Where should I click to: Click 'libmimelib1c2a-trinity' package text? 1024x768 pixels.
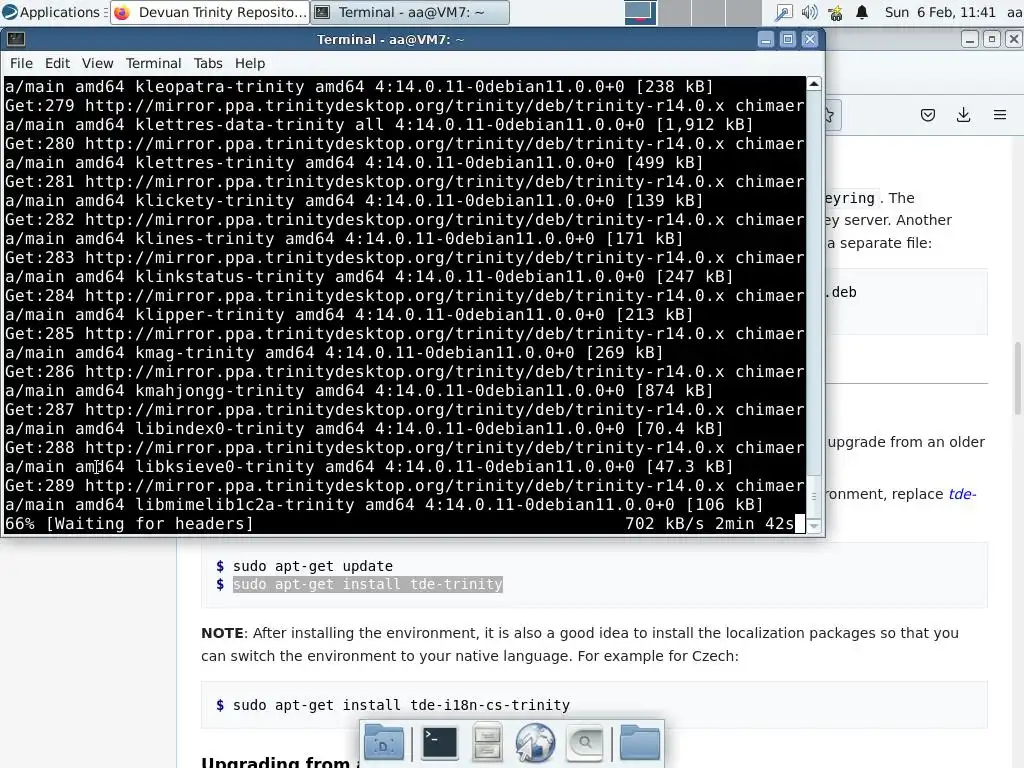point(245,505)
